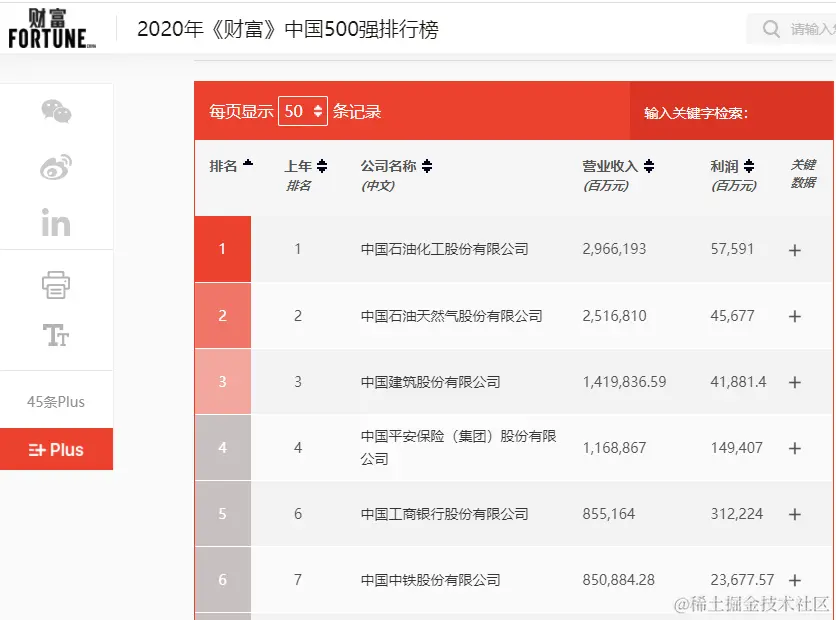The image size is (836, 620).
Task: Expand key data for 中国中铁股份有限公司
Action: point(795,580)
